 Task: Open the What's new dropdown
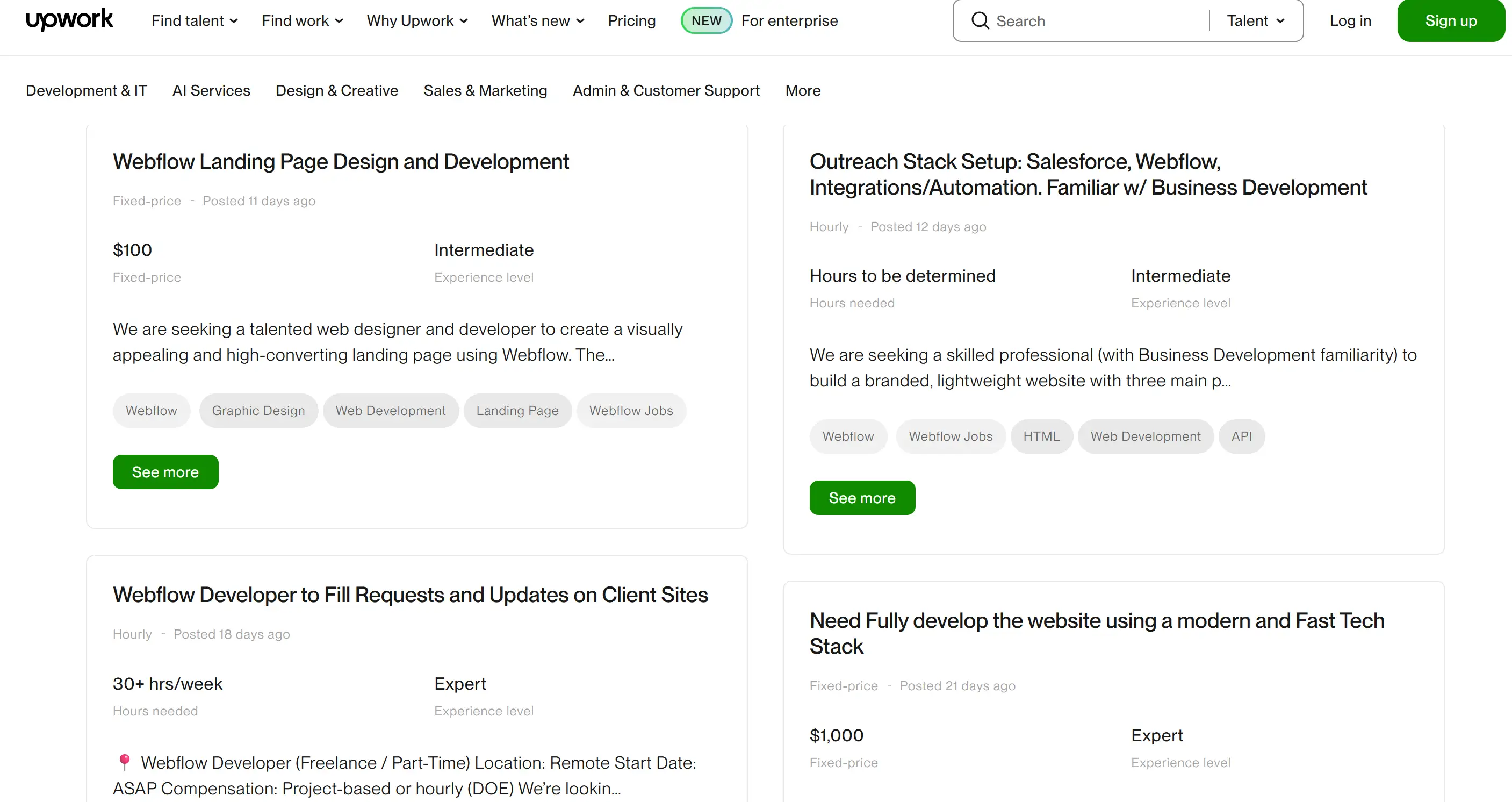tap(538, 20)
